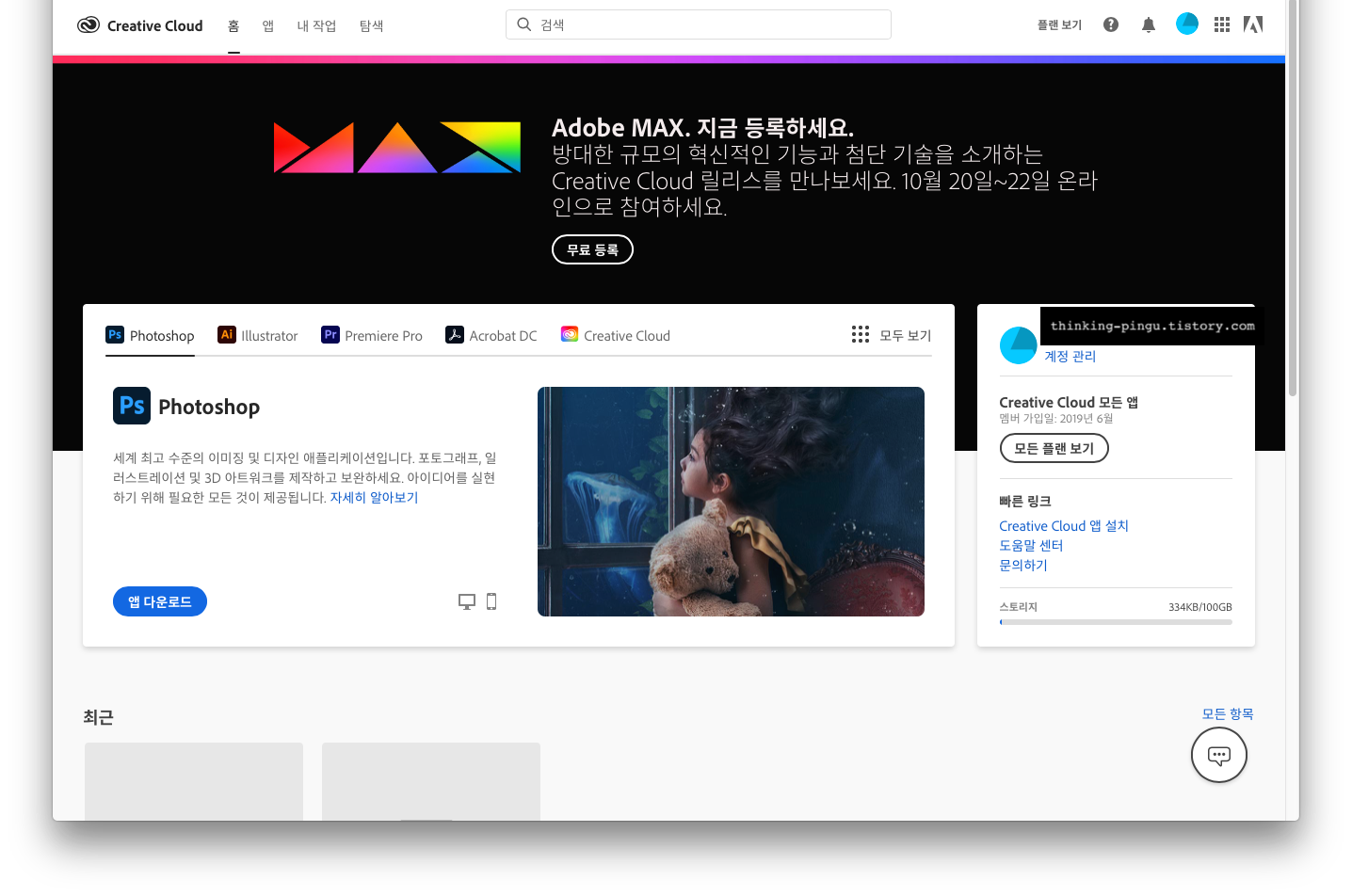Viewport: 1352px width, 896px height.
Task: Click the Adobe logo icon
Action: point(1253,24)
